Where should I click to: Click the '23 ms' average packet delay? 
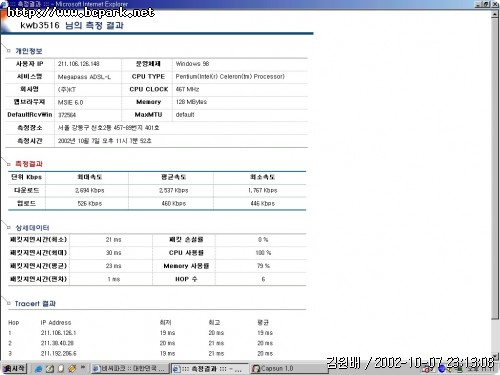(114, 266)
